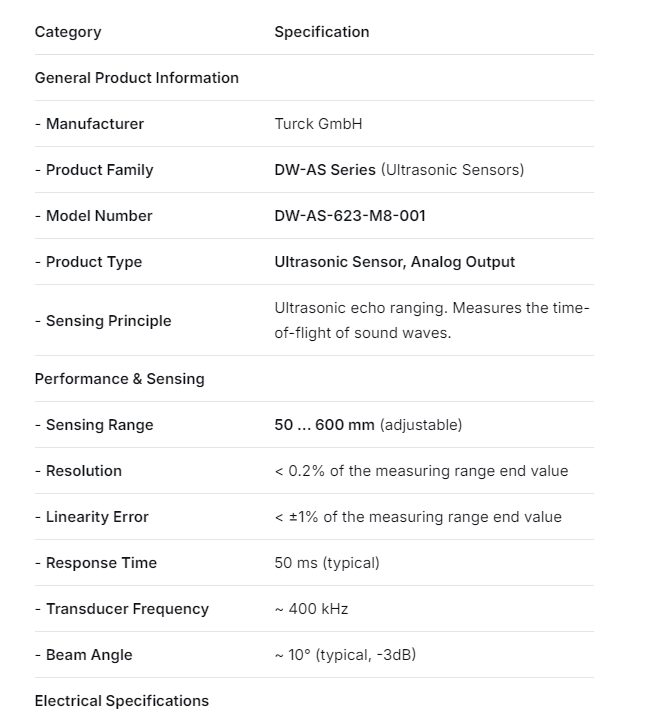
Task: Select the Performance & Sensing section heading
Action: 120,379
